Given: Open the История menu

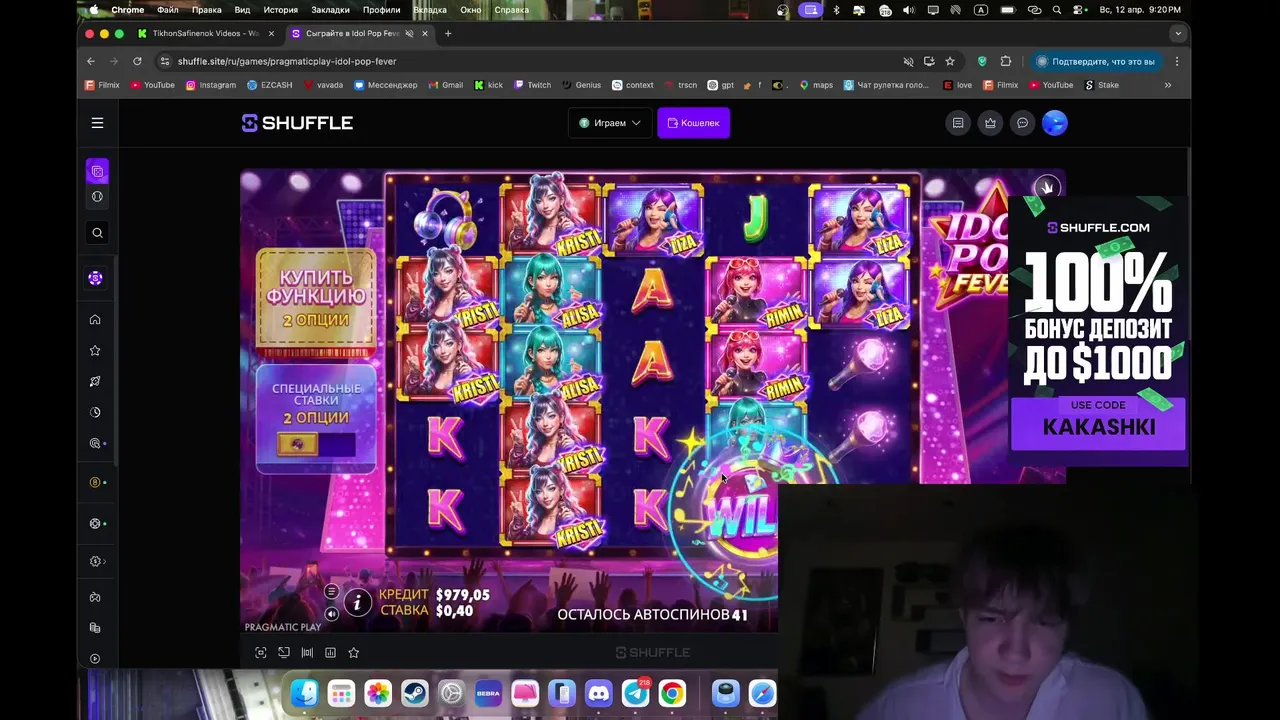Looking at the screenshot, I should coord(281,10).
